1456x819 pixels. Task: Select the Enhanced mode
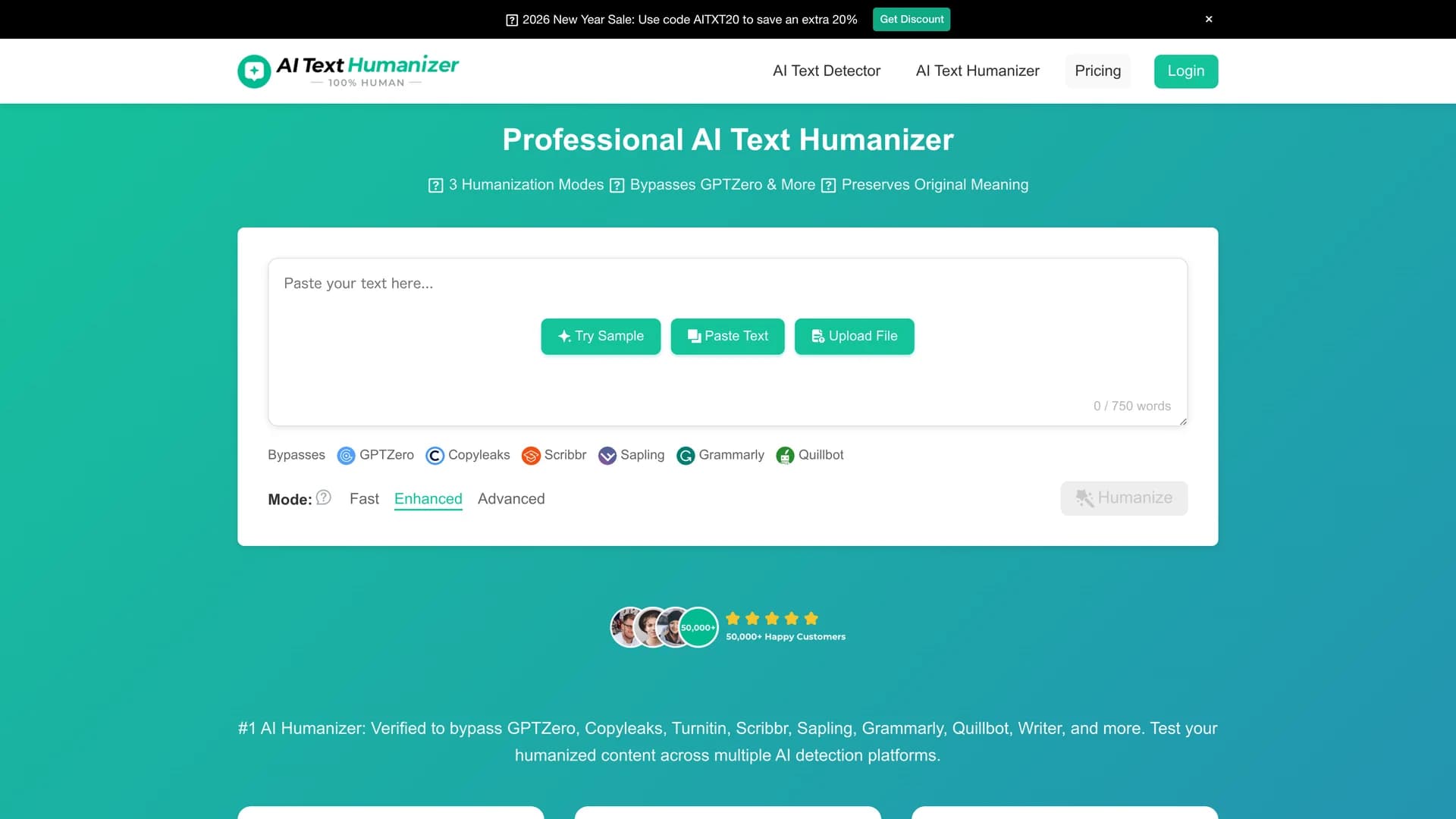428,499
